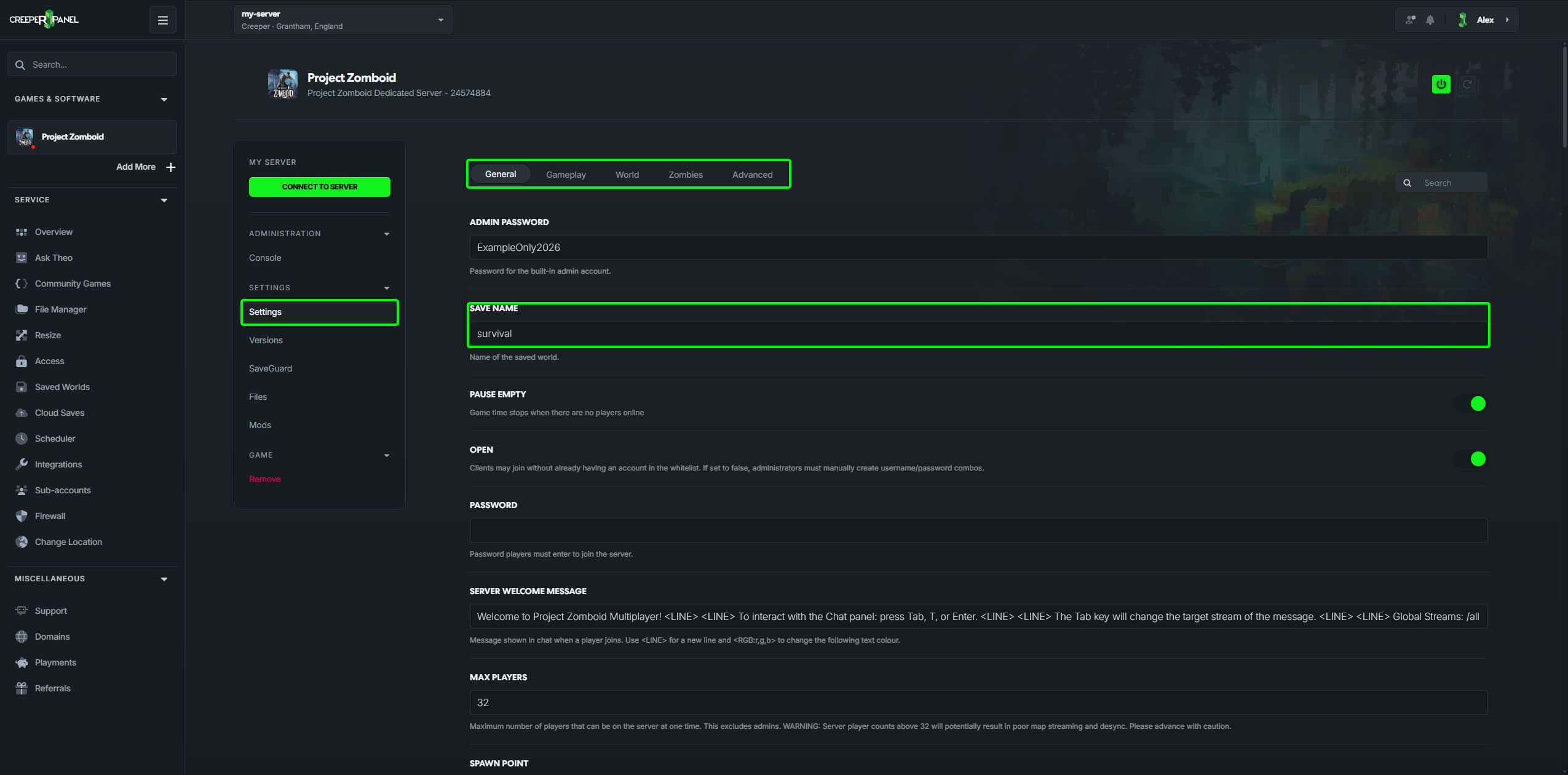
Task: Click the Saved Worlds disk icon
Action: [x=22, y=387]
